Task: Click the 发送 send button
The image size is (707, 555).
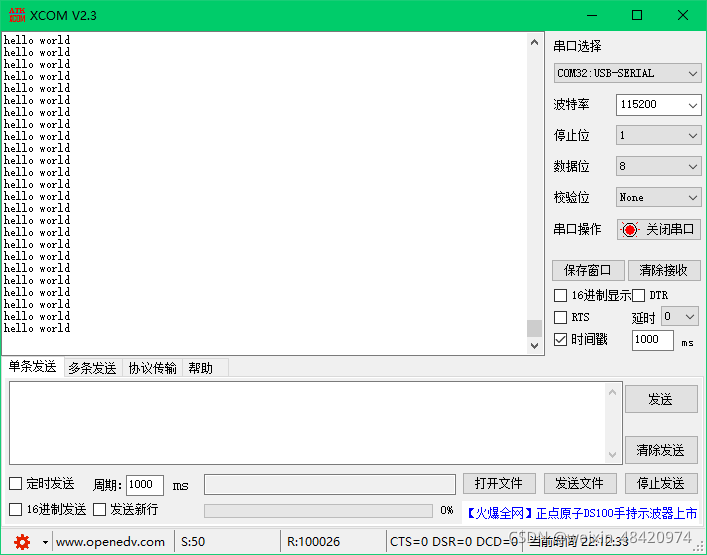Action: click(x=661, y=399)
